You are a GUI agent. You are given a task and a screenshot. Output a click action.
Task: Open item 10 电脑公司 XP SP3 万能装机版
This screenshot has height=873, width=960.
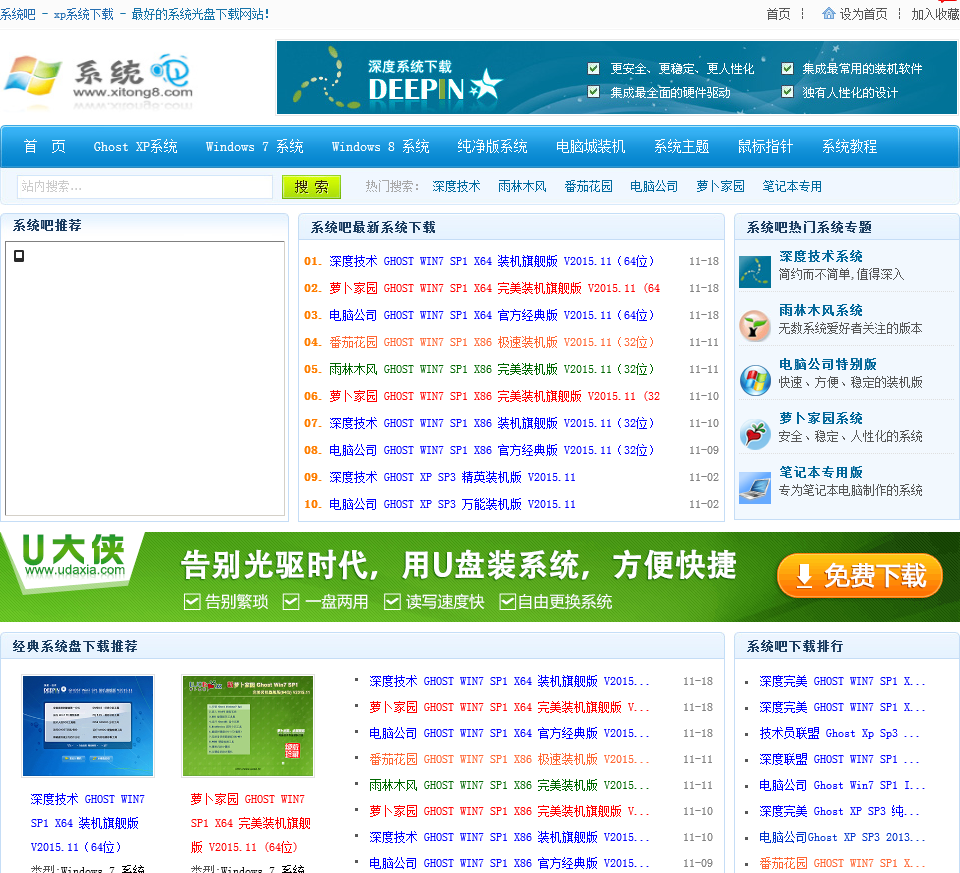click(452, 504)
